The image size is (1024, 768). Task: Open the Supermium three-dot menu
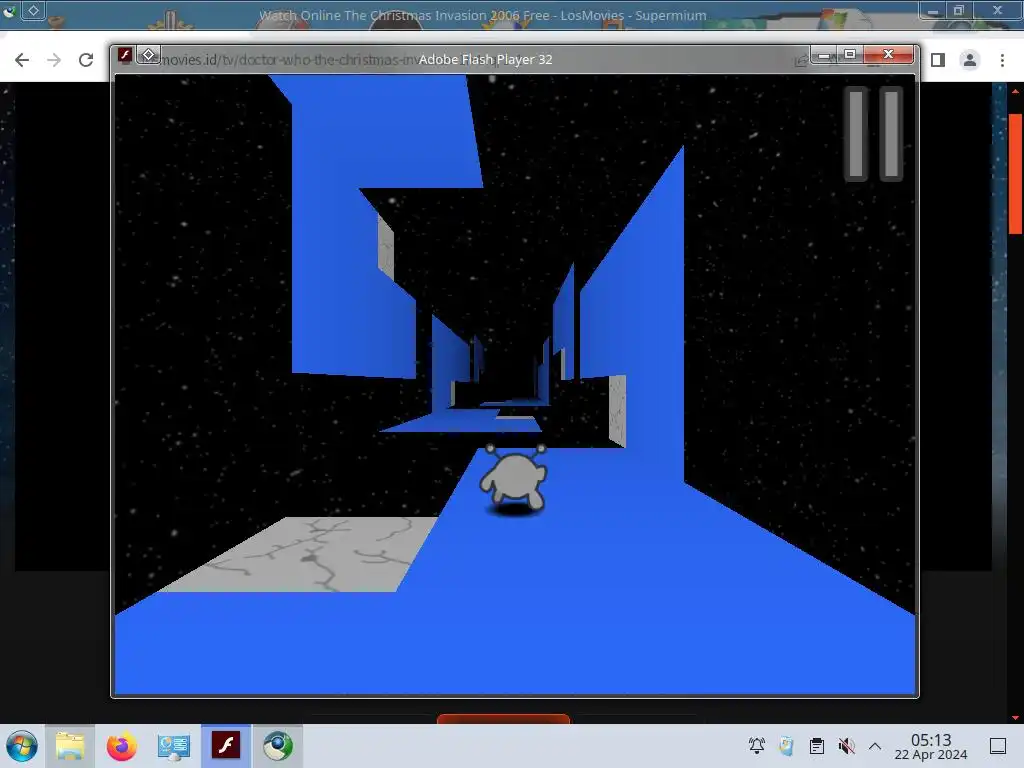pos(1002,60)
